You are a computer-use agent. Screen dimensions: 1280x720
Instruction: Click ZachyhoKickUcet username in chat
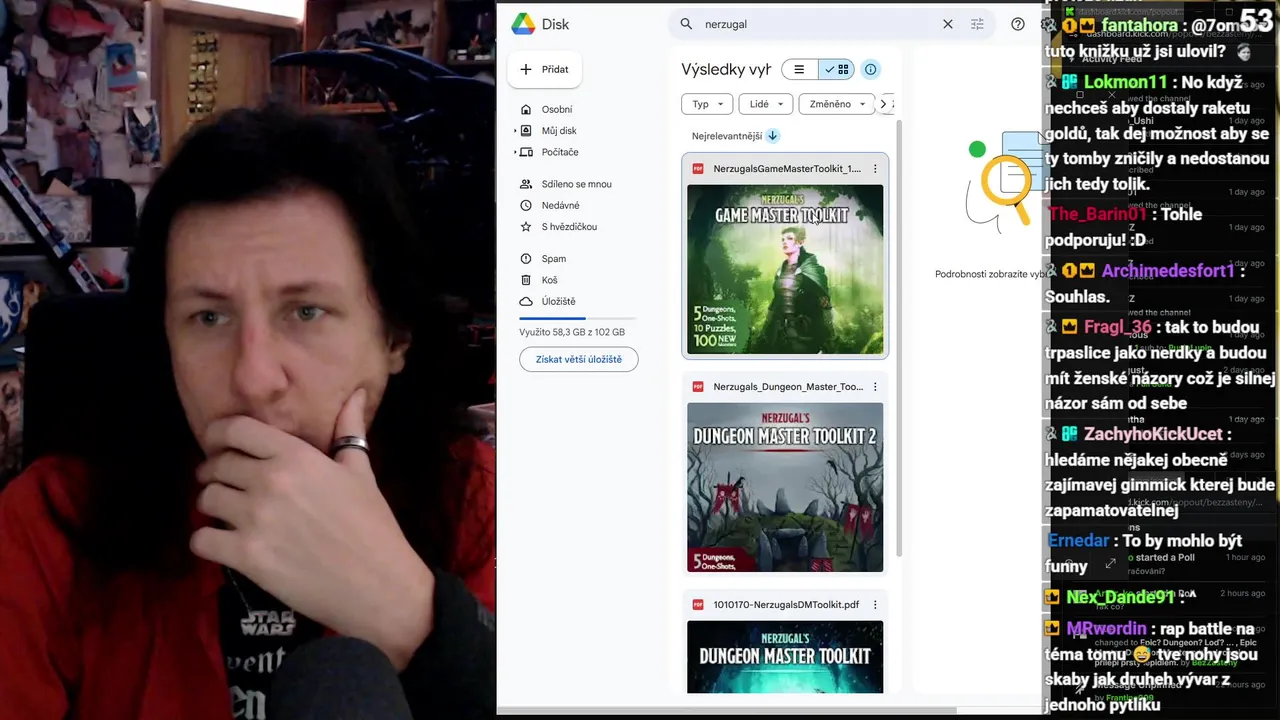[x=1154, y=434]
